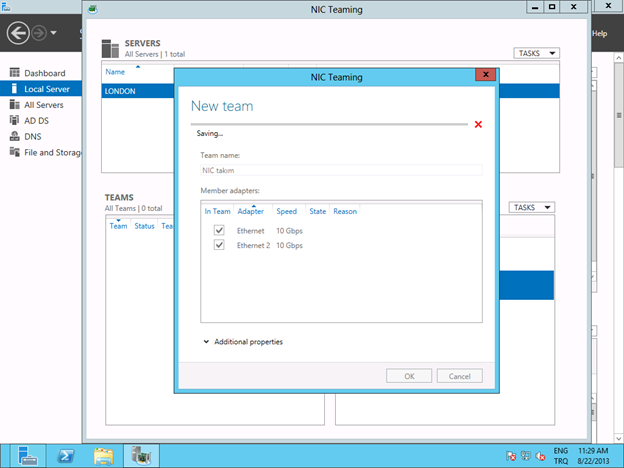Click the red X error icon beside progress bar
The width and height of the screenshot is (624, 468).
478,125
